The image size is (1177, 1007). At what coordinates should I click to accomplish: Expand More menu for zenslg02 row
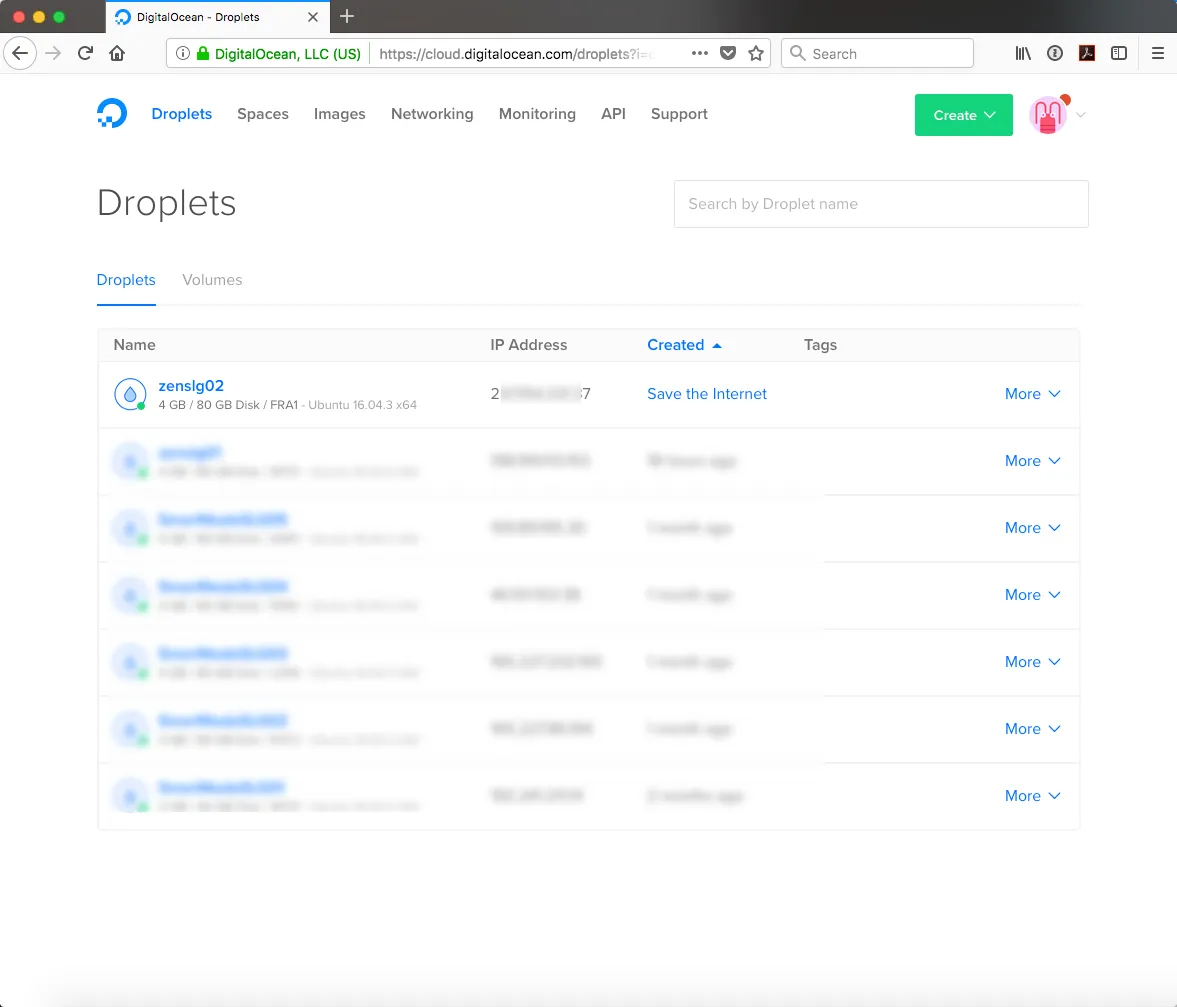point(1033,394)
